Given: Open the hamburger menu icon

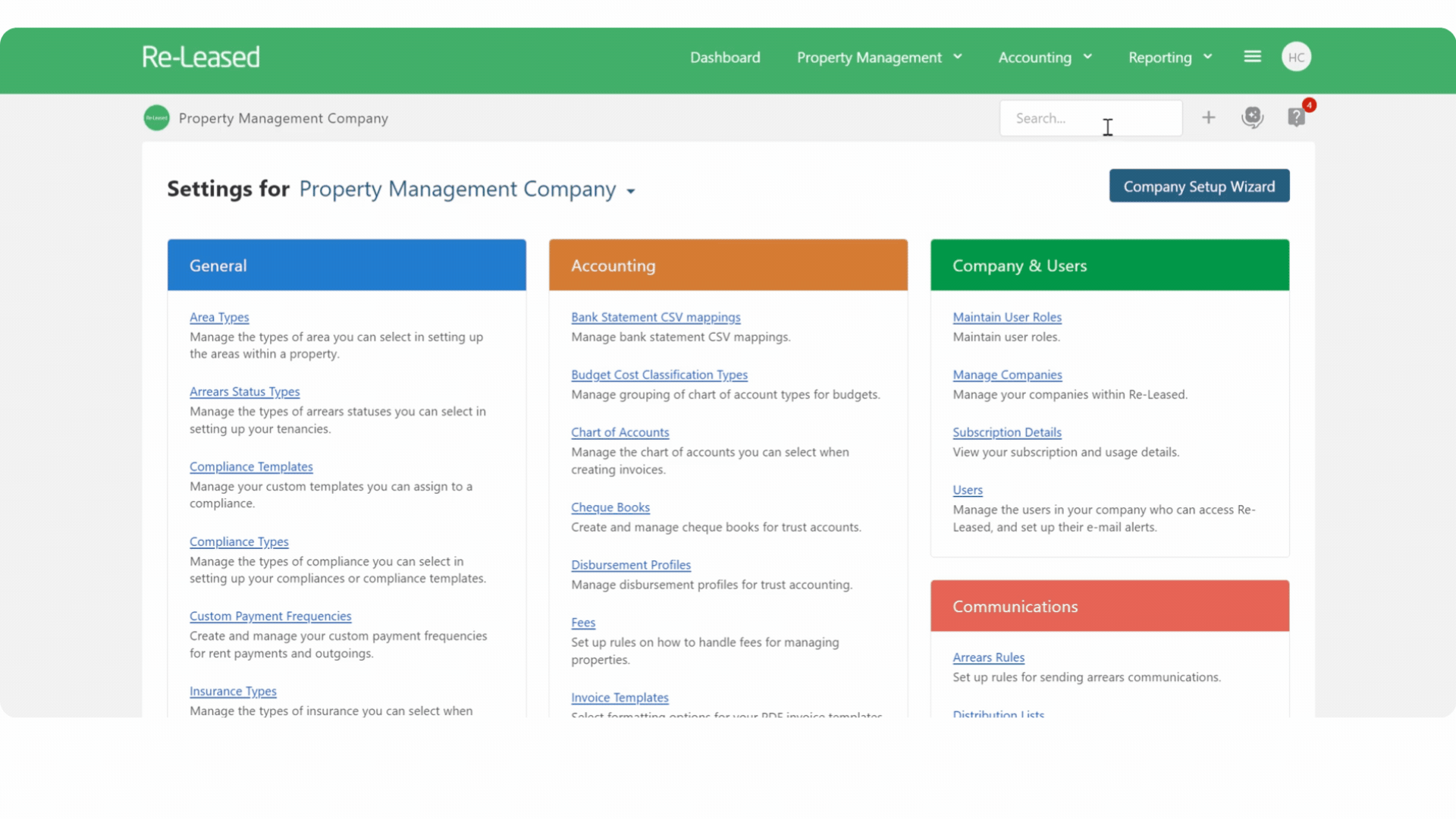Looking at the screenshot, I should (1252, 57).
